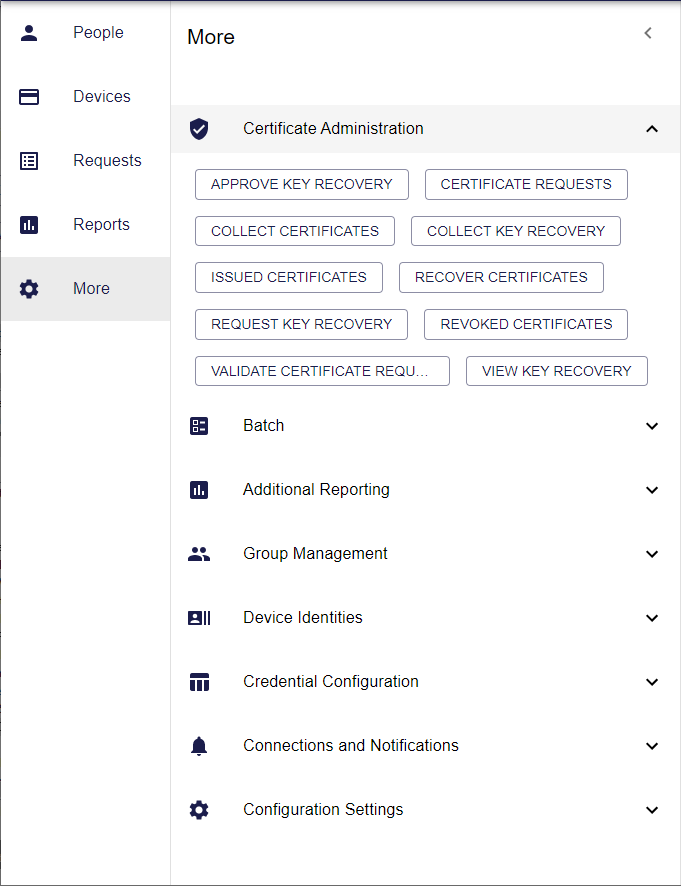Image resolution: width=681 pixels, height=886 pixels.
Task: Expand the Credential Configuration chevron
Action: pos(652,682)
